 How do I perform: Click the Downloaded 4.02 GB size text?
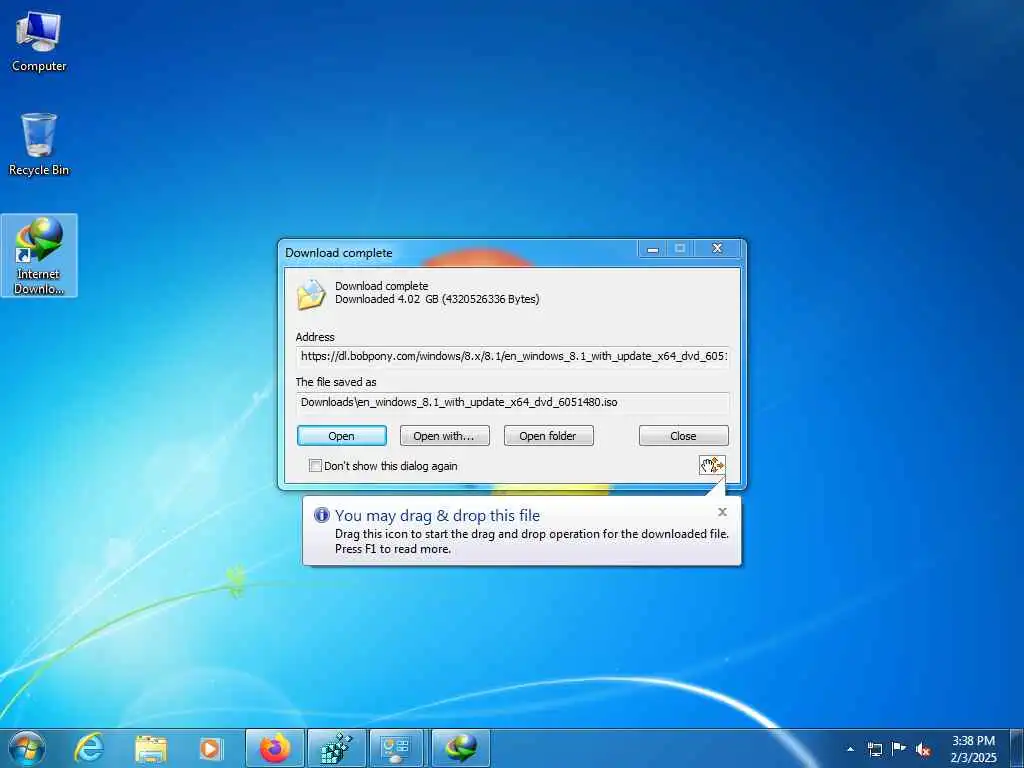tap(437, 299)
